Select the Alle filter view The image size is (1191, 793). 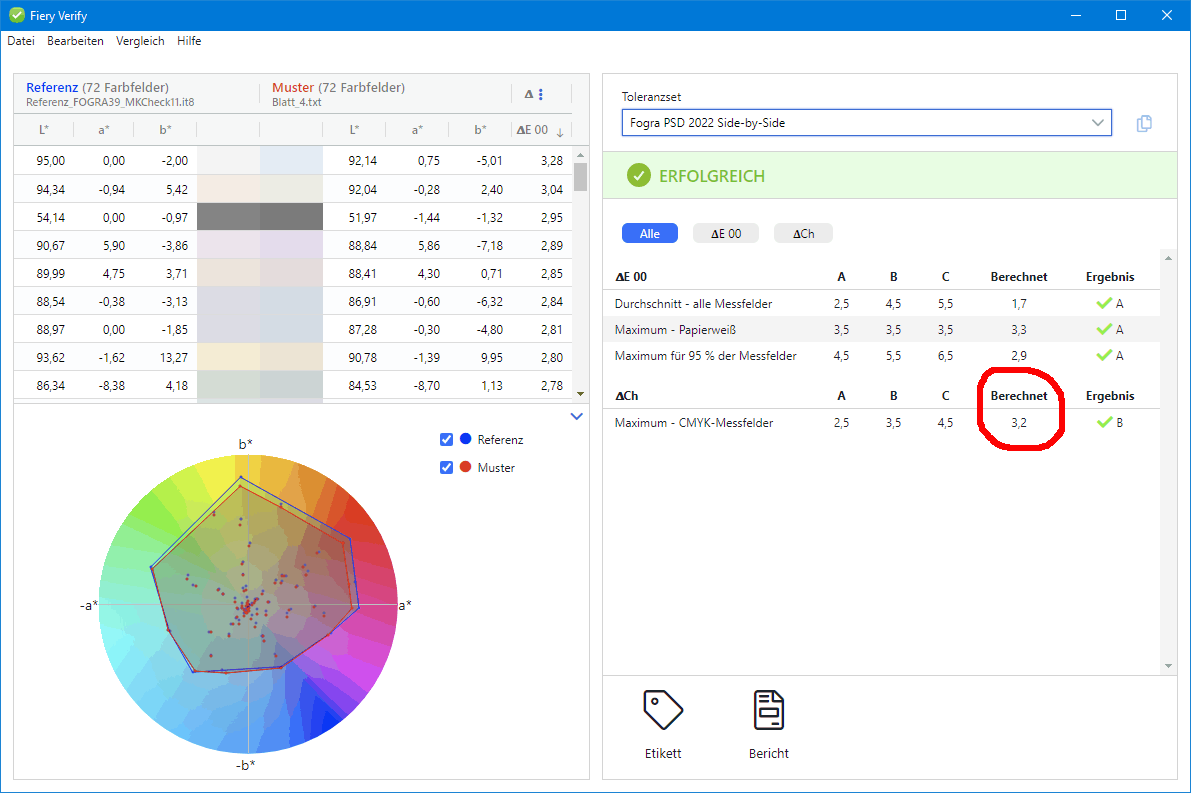pos(649,232)
